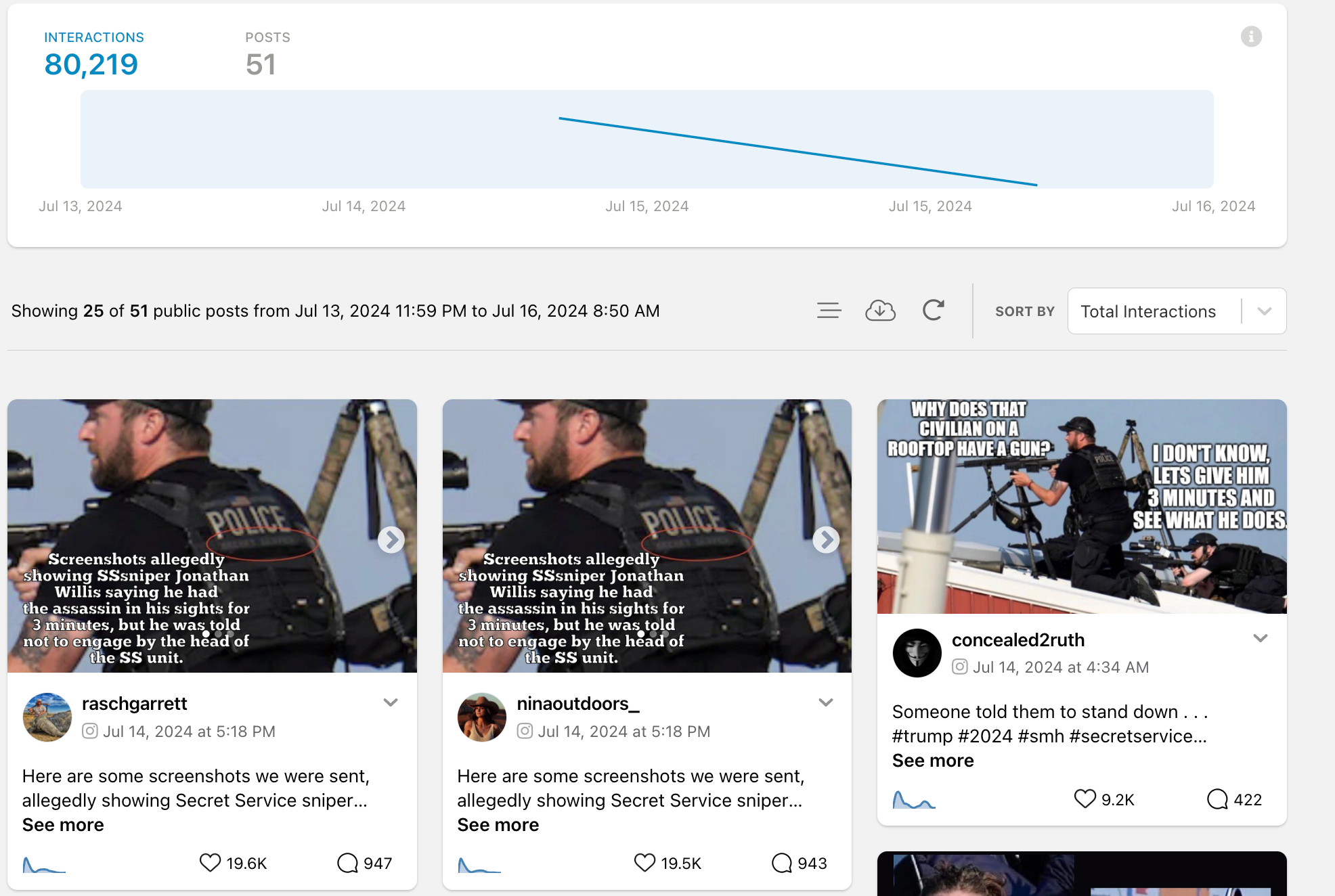
Task: Click the refresh results icon
Action: coord(933,311)
